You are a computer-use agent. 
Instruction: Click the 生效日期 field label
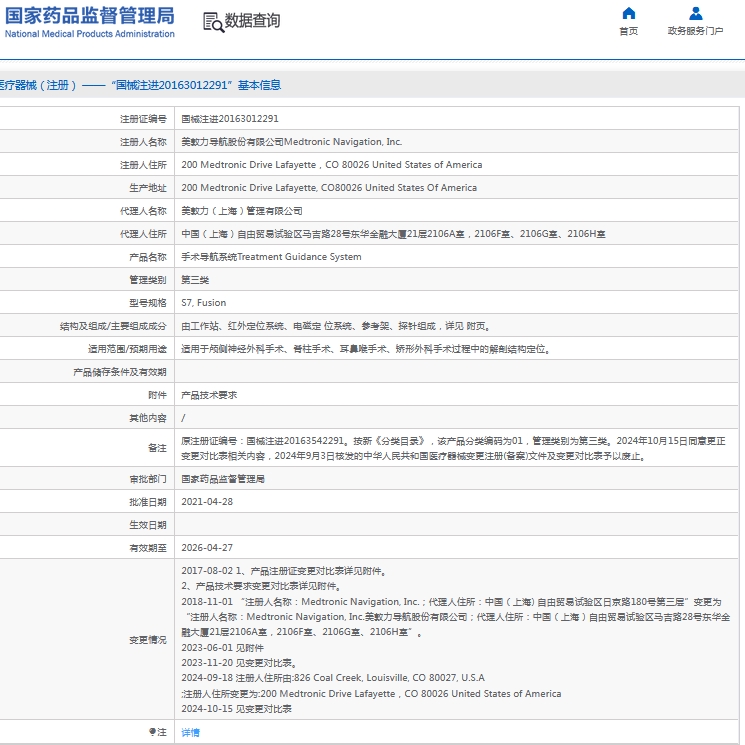point(148,525)
